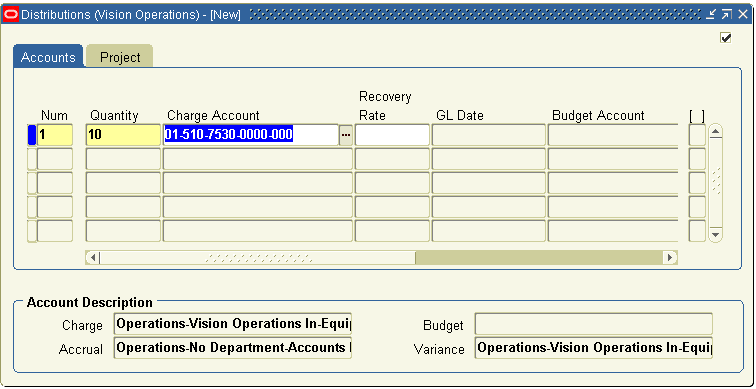This screenshot has width=756, height=389.
Task: Click the vertical scrollbar thumb
Action: 716,183
